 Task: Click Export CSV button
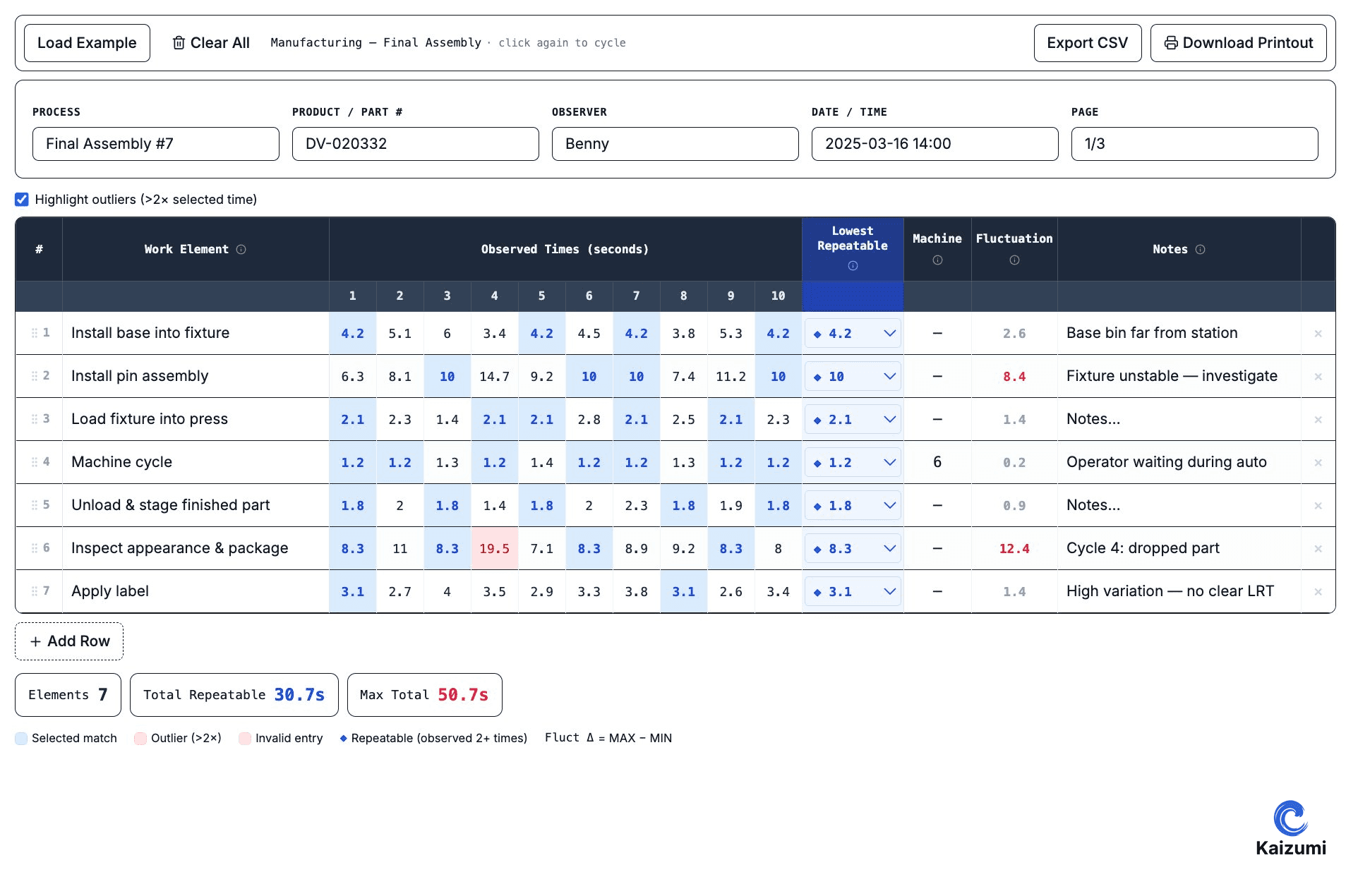coord(1087,43)
